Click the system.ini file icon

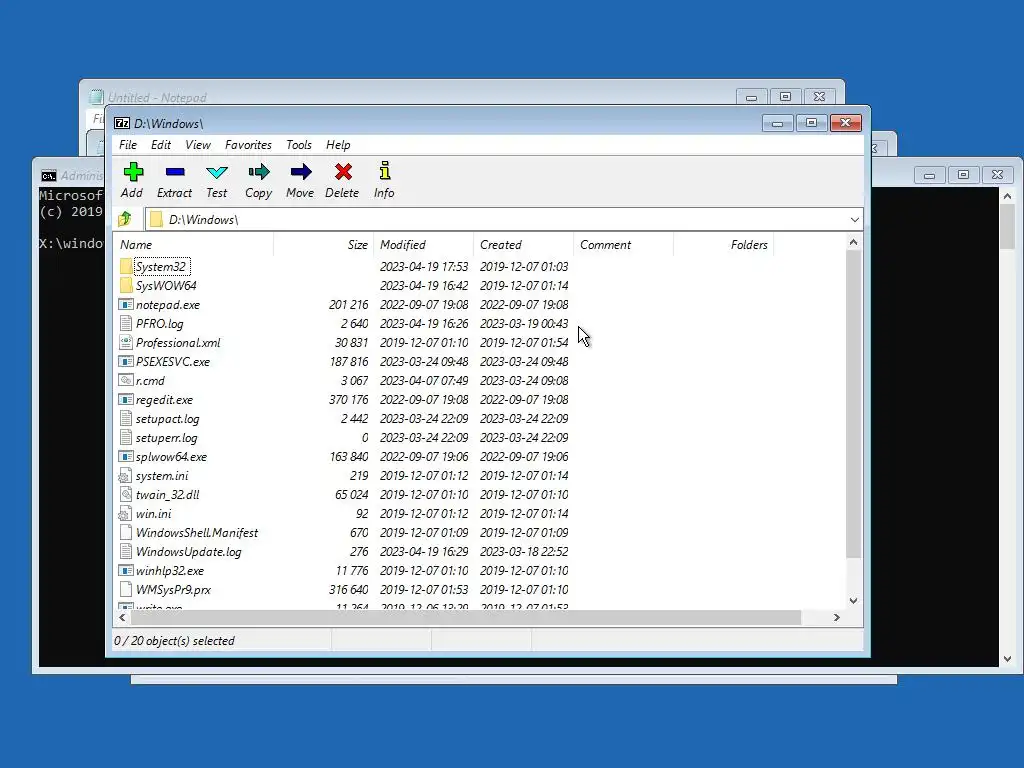click(125, 475)
